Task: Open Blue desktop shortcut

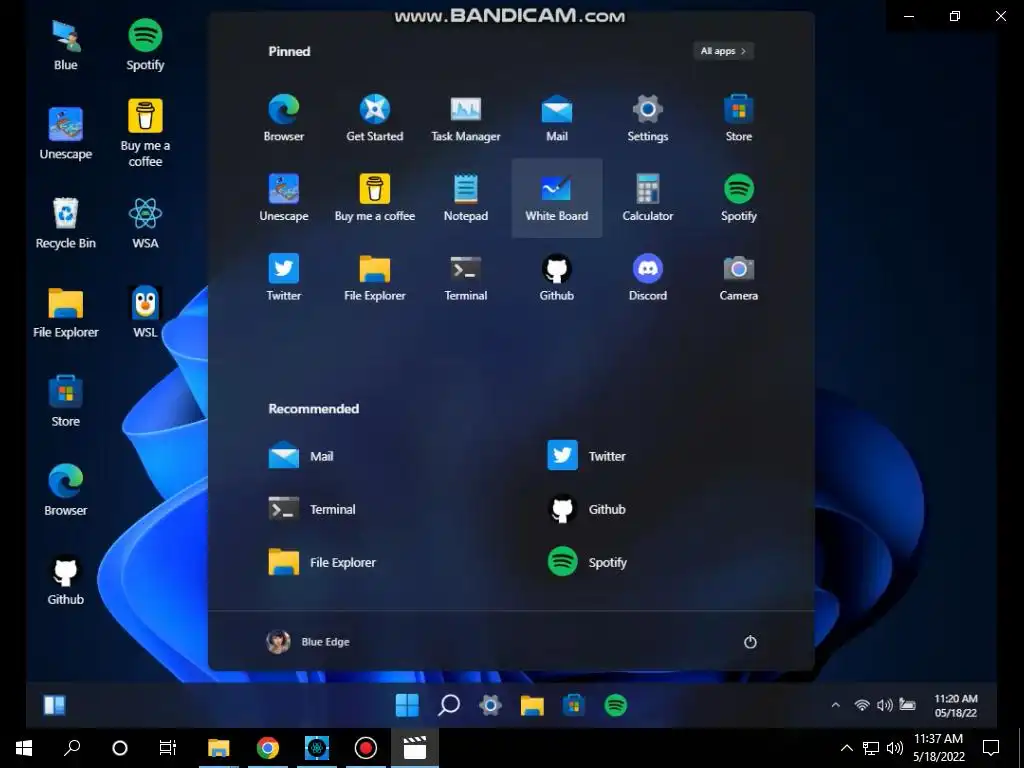Action: 65,44
